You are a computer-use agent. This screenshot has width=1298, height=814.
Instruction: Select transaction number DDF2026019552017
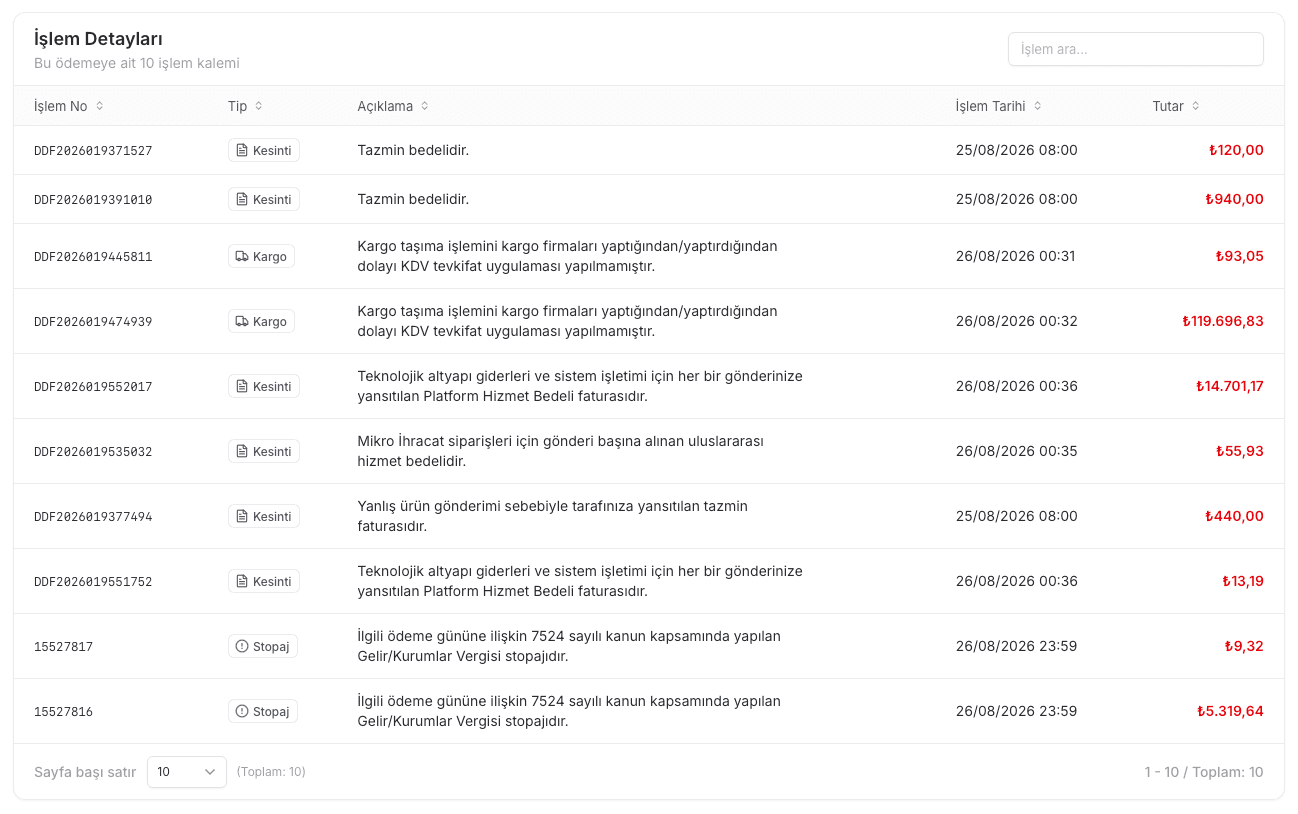(x=93, y=387)
